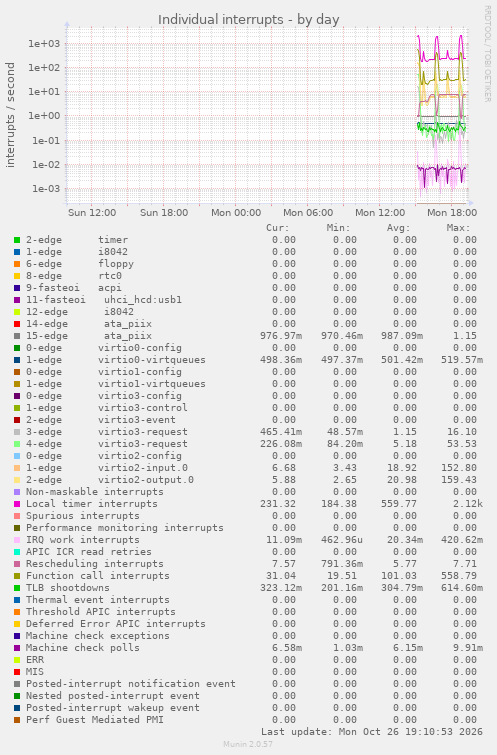The height and width of the screenshot is (755, 497).
Task: Click the 976.97m current value
Action: (x=281, y=336)
